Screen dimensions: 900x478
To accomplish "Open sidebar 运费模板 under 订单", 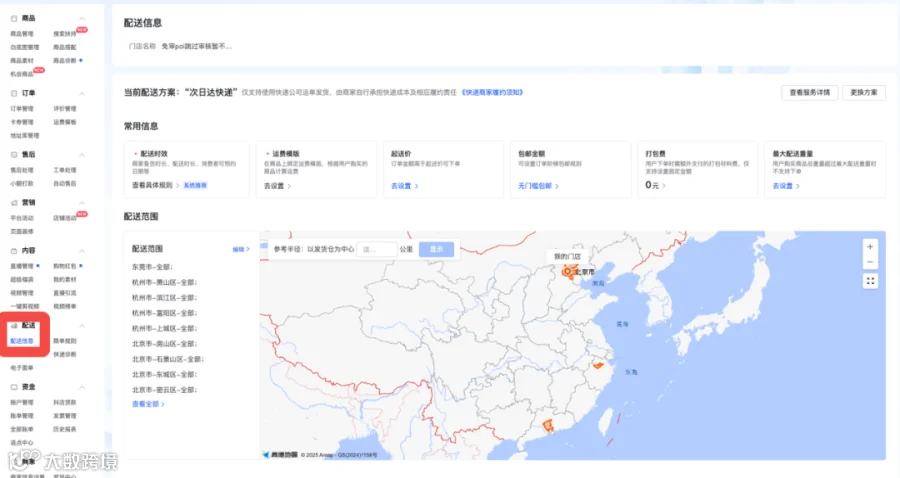I will pos(64,122).
